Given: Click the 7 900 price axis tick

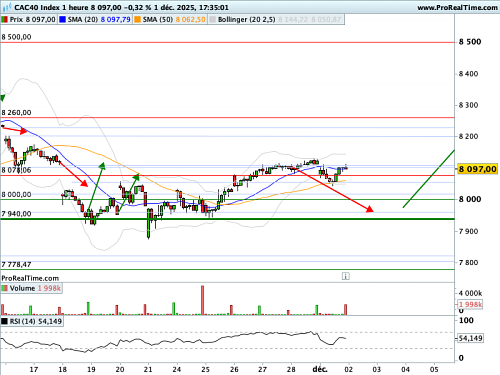Looking at the screenshot, I should point(468,231).
